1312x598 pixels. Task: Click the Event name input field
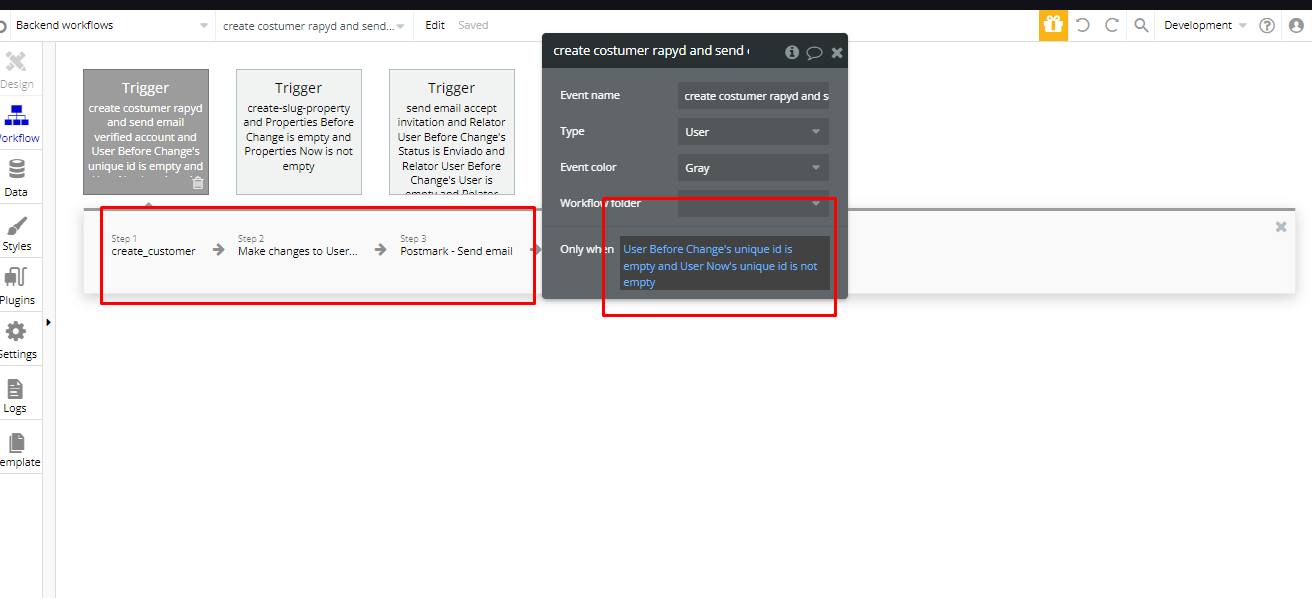point(753,95)
